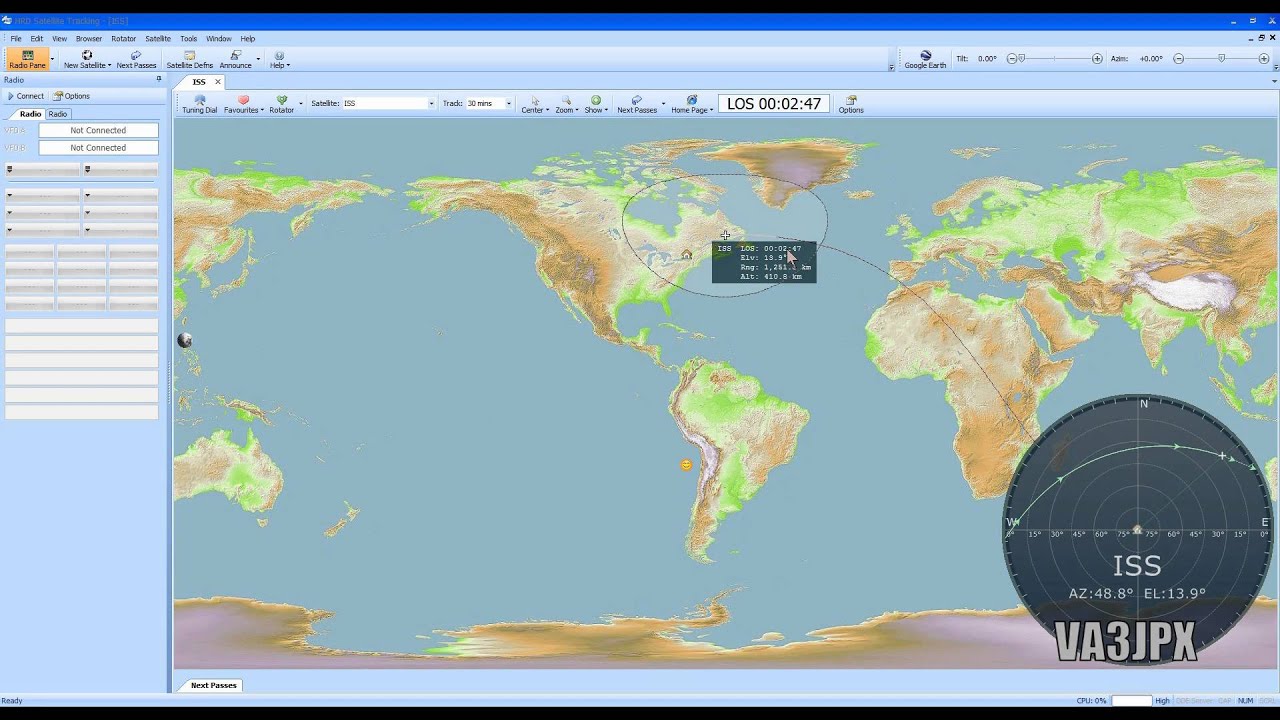Click Next Passes in the map toolbar
Screen dimensions: 1280x720
[x=636, y=104]
